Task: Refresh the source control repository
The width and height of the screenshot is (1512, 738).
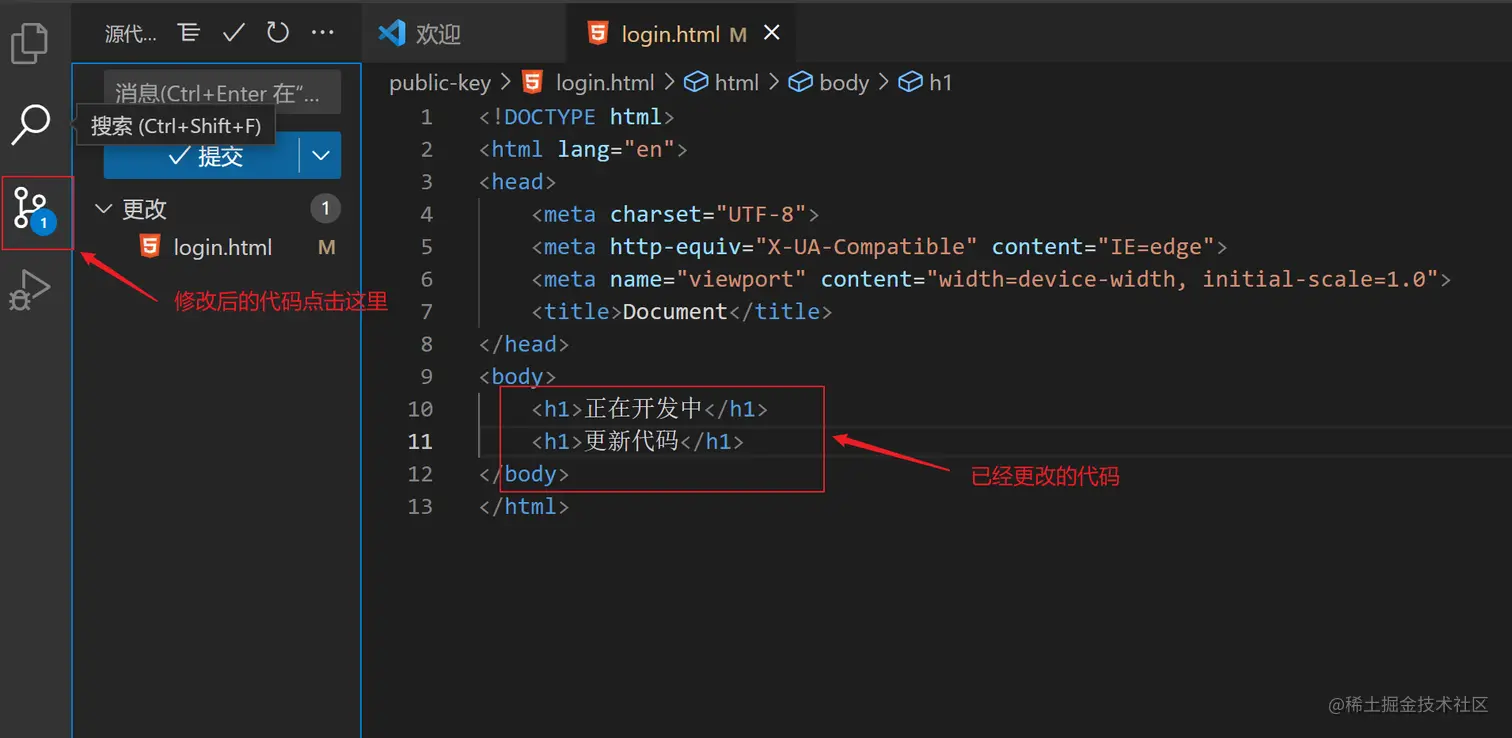Action: coord(277,31)
